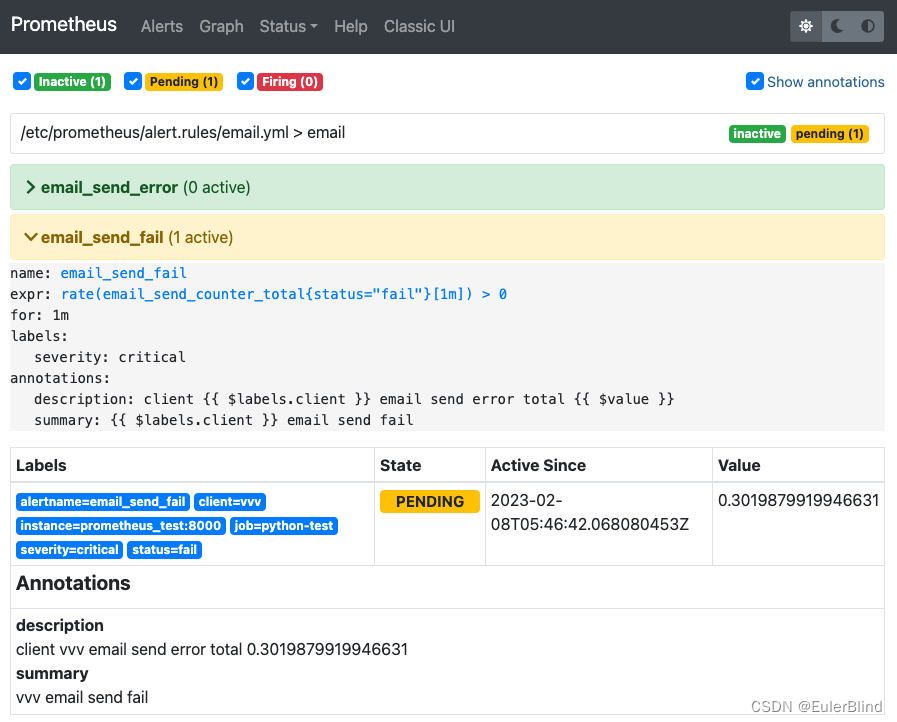Switch to the dark theme moon icon

coord(837,26)
